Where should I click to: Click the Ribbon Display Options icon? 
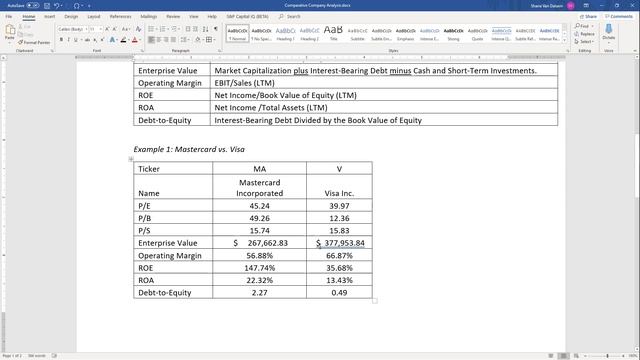[x=586, y=6]
